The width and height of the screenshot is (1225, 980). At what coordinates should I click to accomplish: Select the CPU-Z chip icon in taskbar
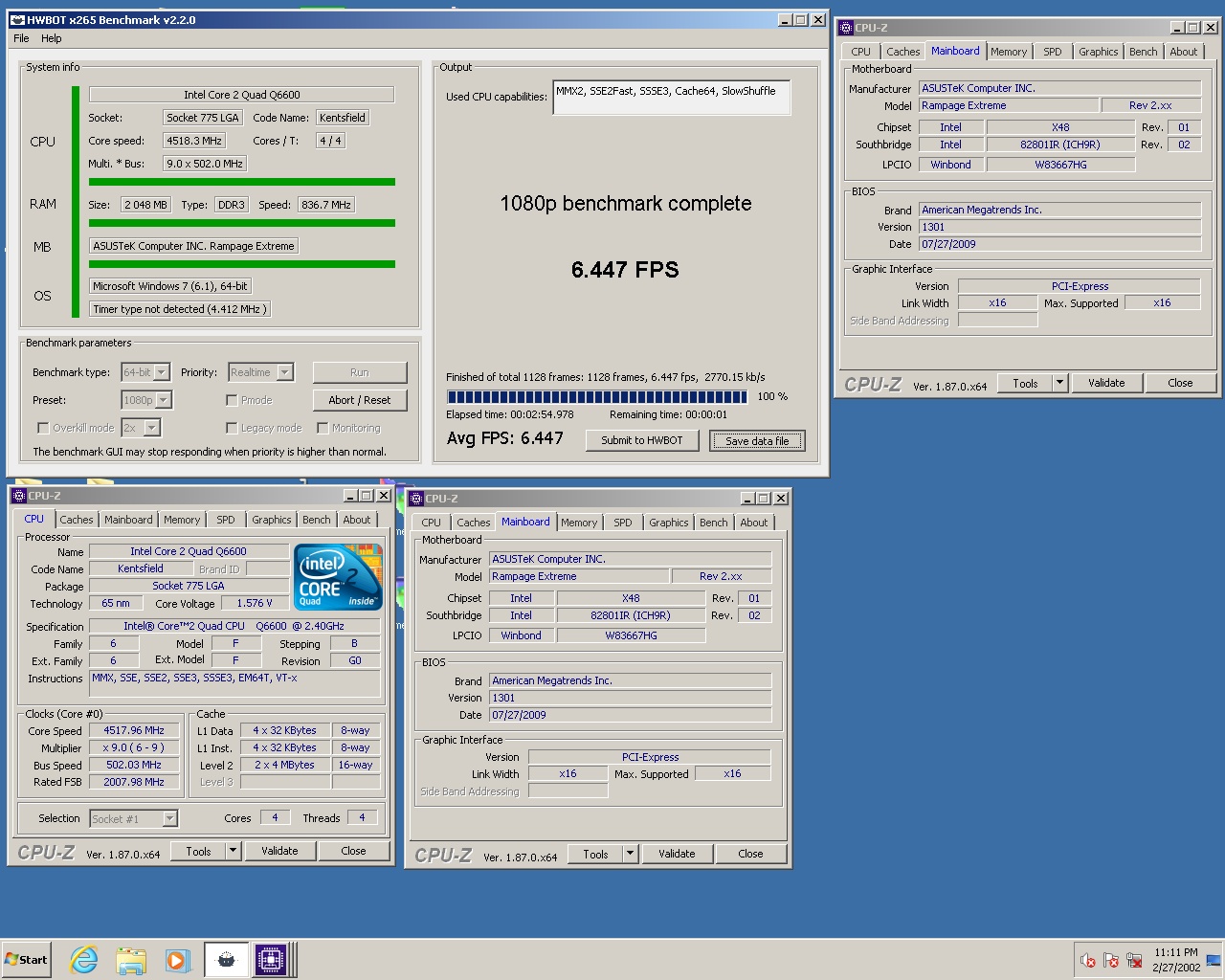coord(271,960)
